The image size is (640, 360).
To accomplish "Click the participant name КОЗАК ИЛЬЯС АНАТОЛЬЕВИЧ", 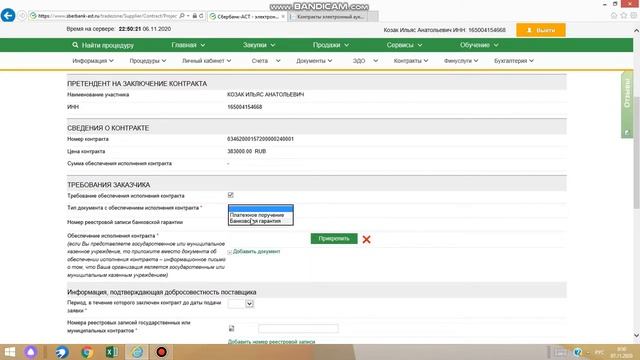I will (265, 95).
